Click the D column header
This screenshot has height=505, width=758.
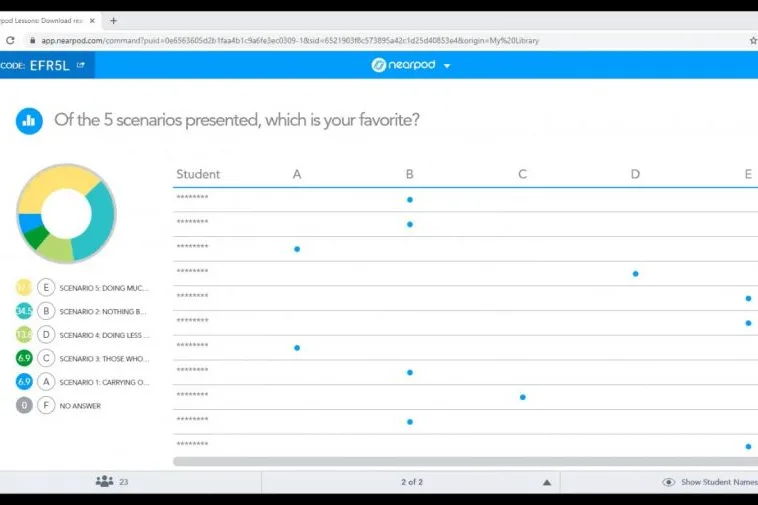(x=635, y=174)
